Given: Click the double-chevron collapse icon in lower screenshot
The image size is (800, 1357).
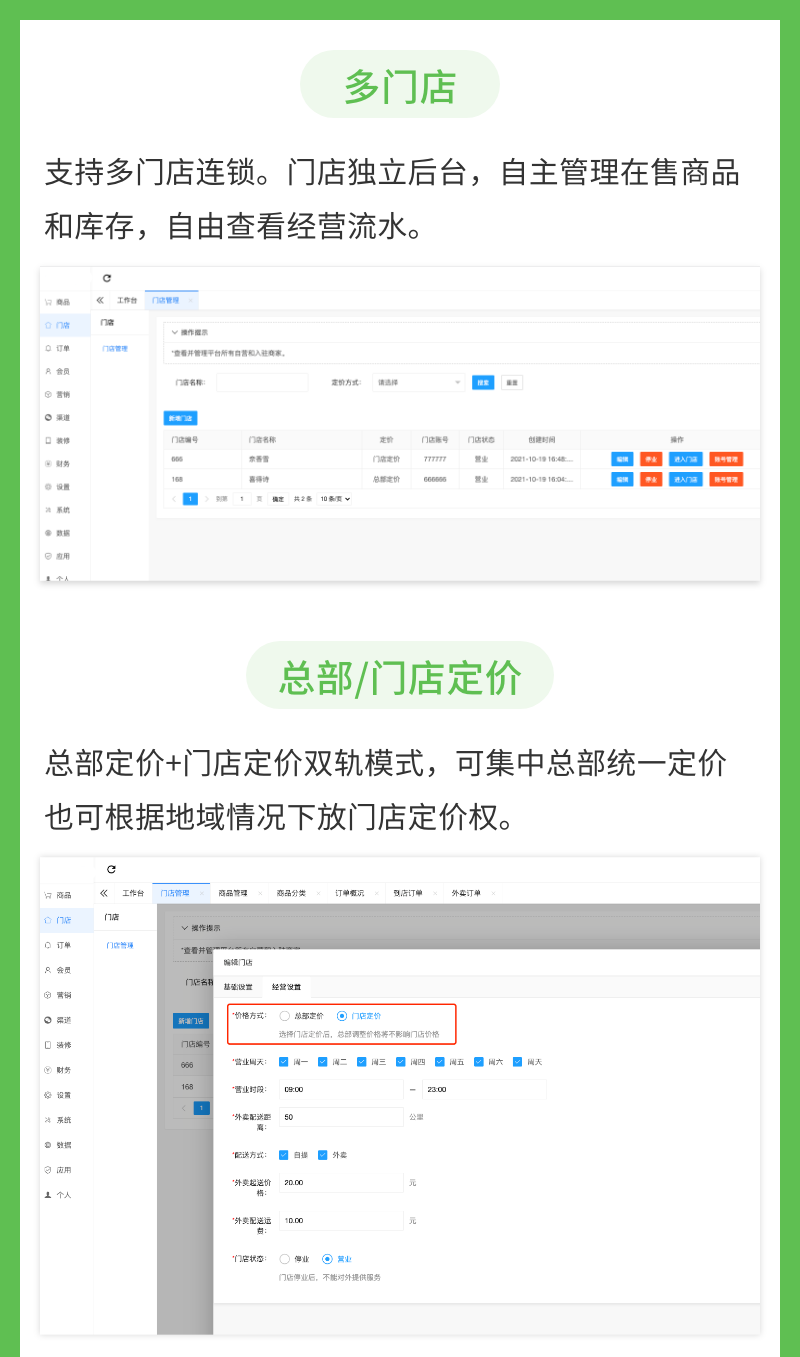Looking at the screenshot, I should coord(103,893).
